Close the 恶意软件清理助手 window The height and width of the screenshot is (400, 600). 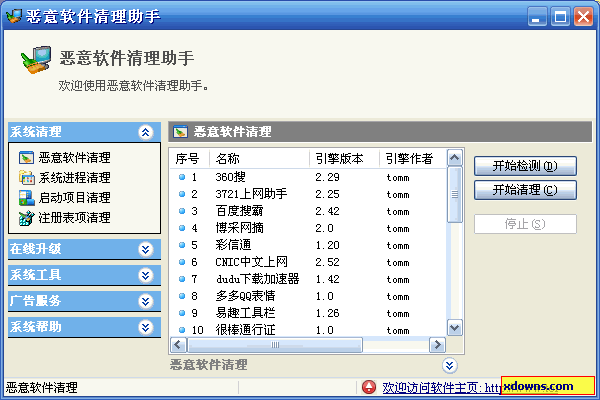tap(584, 16)
